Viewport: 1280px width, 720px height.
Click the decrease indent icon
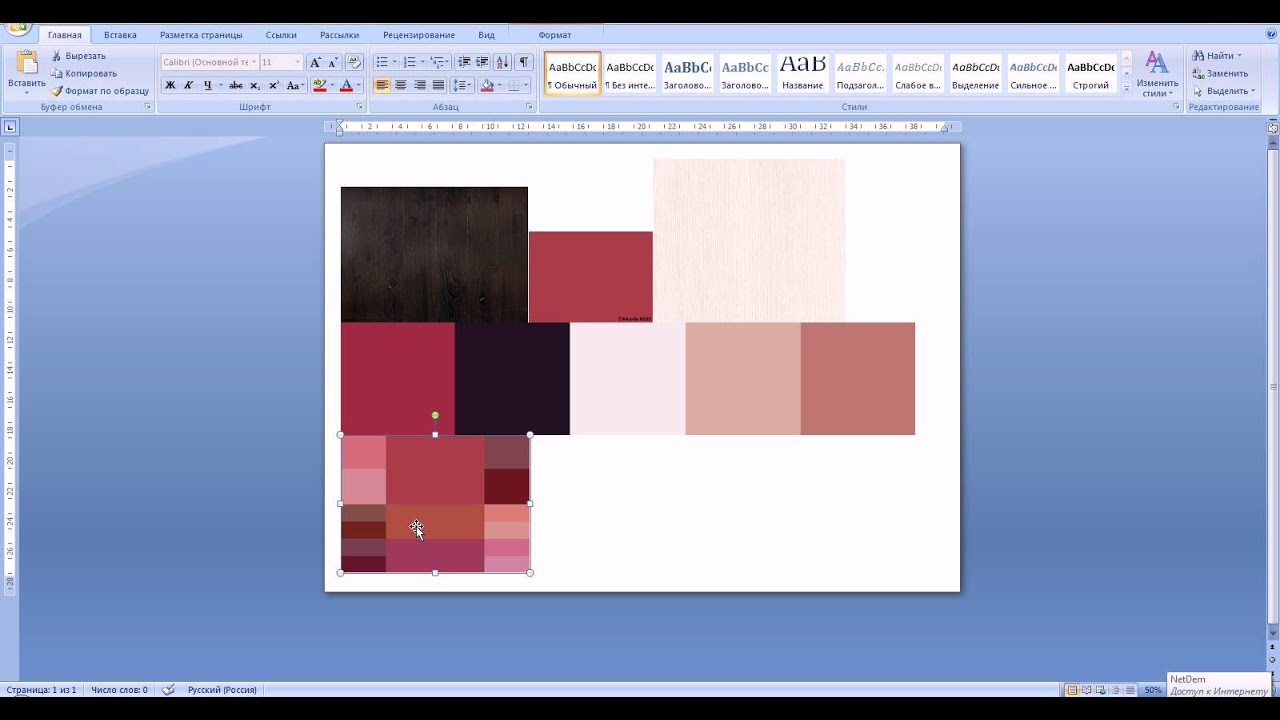click(x=463, y=62)
